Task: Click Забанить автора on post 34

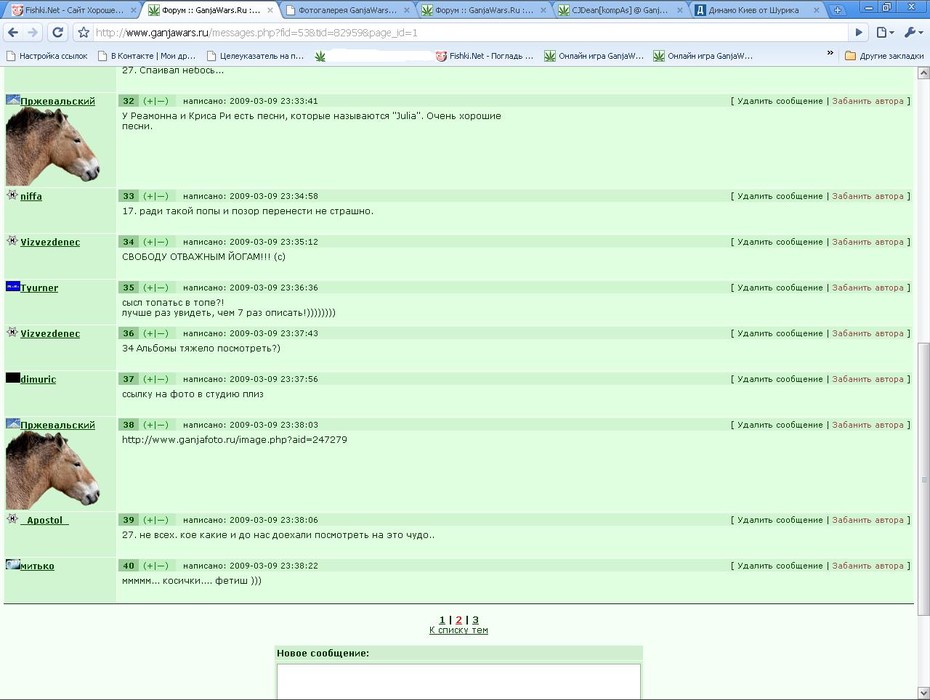Action: coord(868,242)
